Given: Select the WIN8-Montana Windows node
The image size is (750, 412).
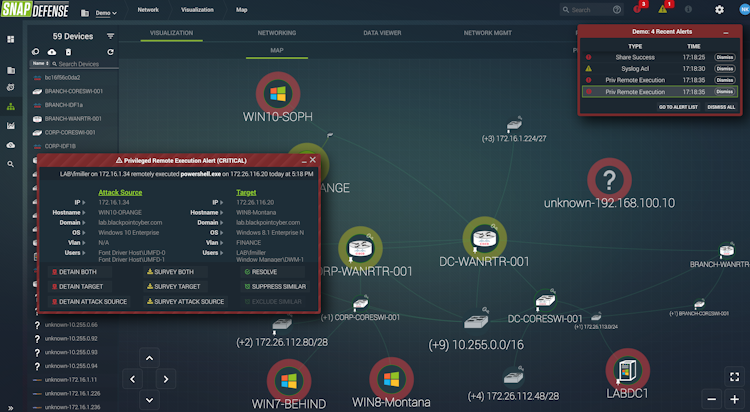Looking at the screenshot, I should click(391, 379).
